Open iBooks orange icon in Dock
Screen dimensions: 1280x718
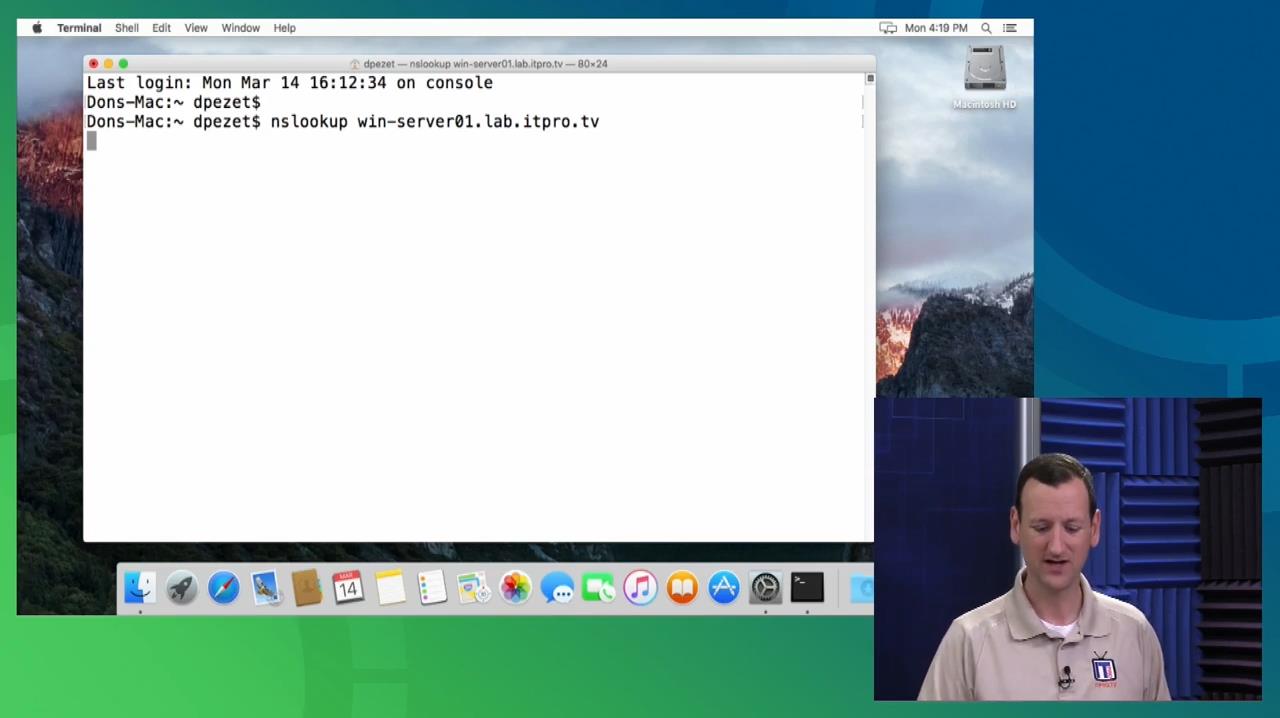[x=682, y=587]
